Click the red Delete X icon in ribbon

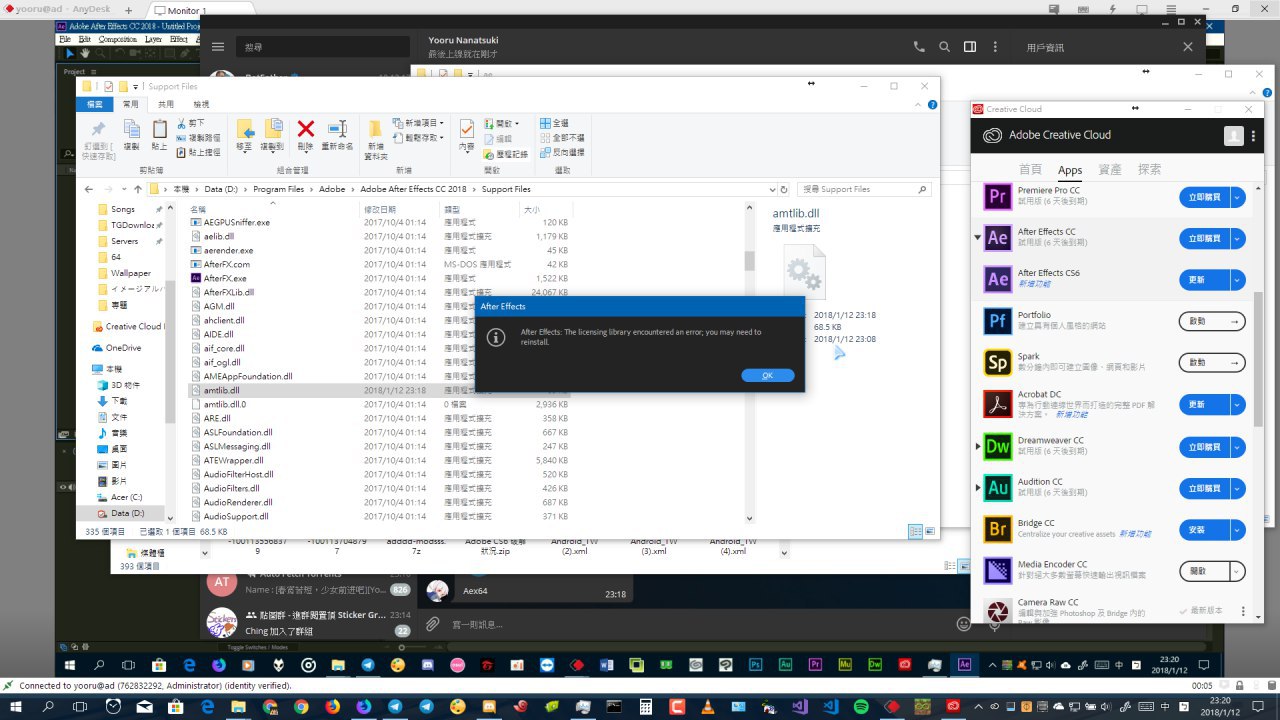[x=306, y=129]
